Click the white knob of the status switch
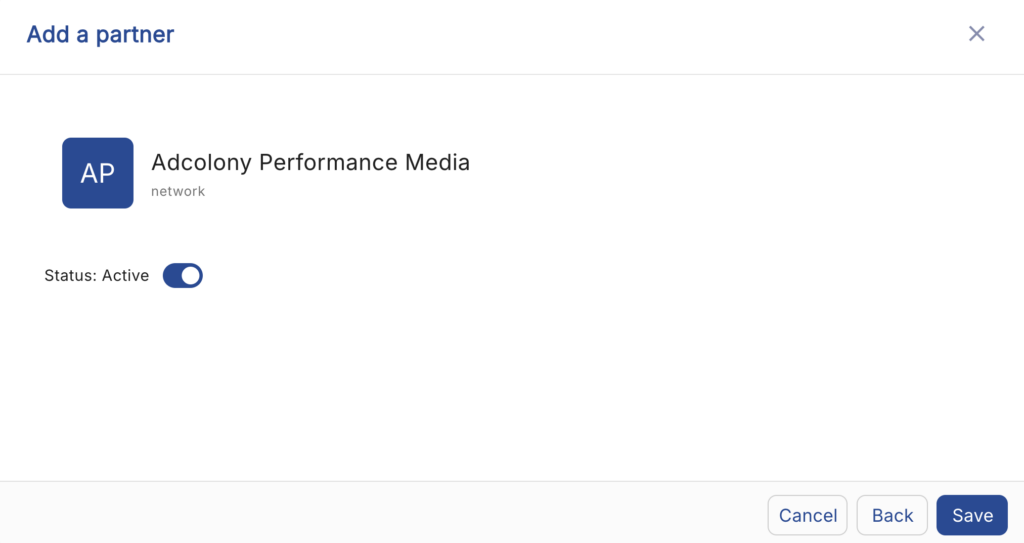This screenshot has height=543, width=1024. [191, 276]
